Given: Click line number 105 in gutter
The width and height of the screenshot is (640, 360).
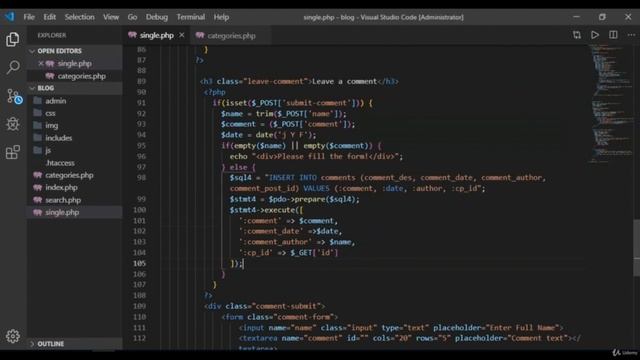Looking at the screenshot, I should pos(139,263).
